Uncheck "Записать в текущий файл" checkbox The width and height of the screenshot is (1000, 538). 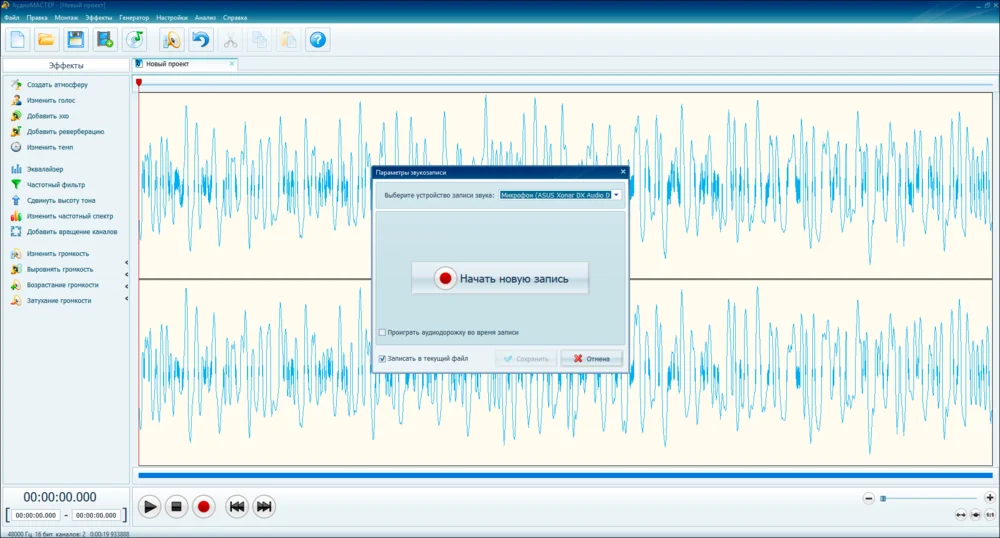coord(383,358)
